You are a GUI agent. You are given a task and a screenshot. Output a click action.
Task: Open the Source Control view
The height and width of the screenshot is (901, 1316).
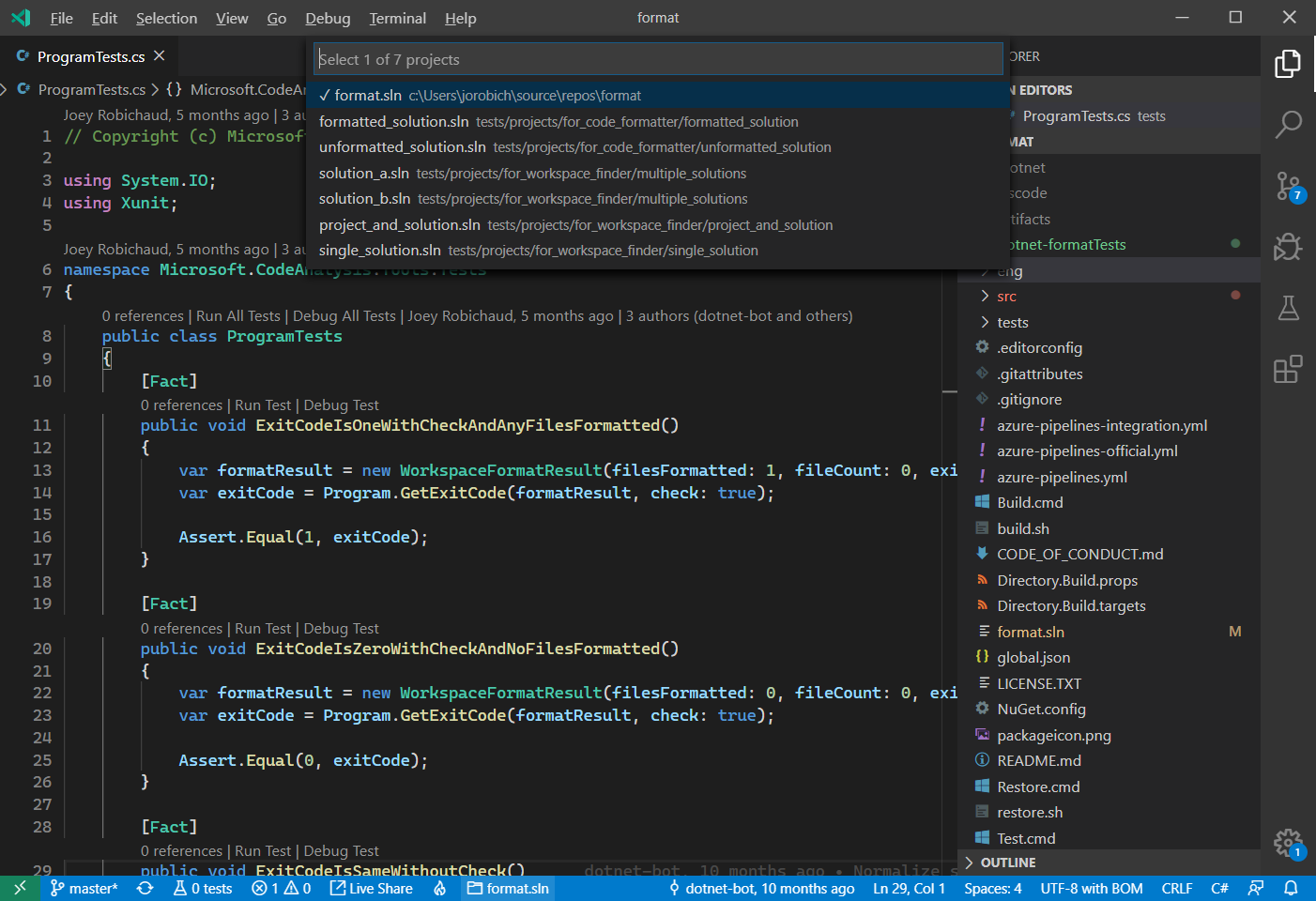(1288, 186)
